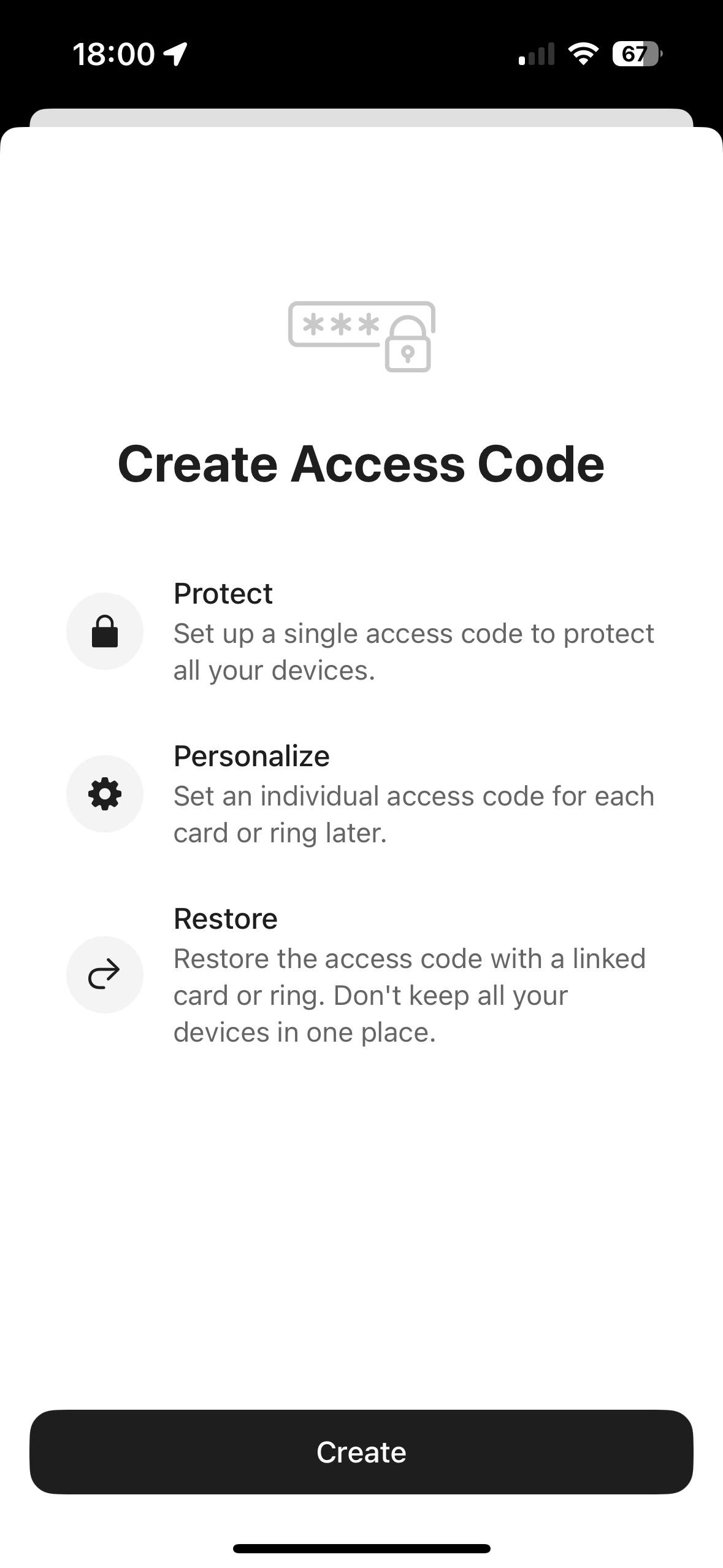Tap the cellular signal bars
The height and width of the screenshot is (1568, 723).
(537, 54)
